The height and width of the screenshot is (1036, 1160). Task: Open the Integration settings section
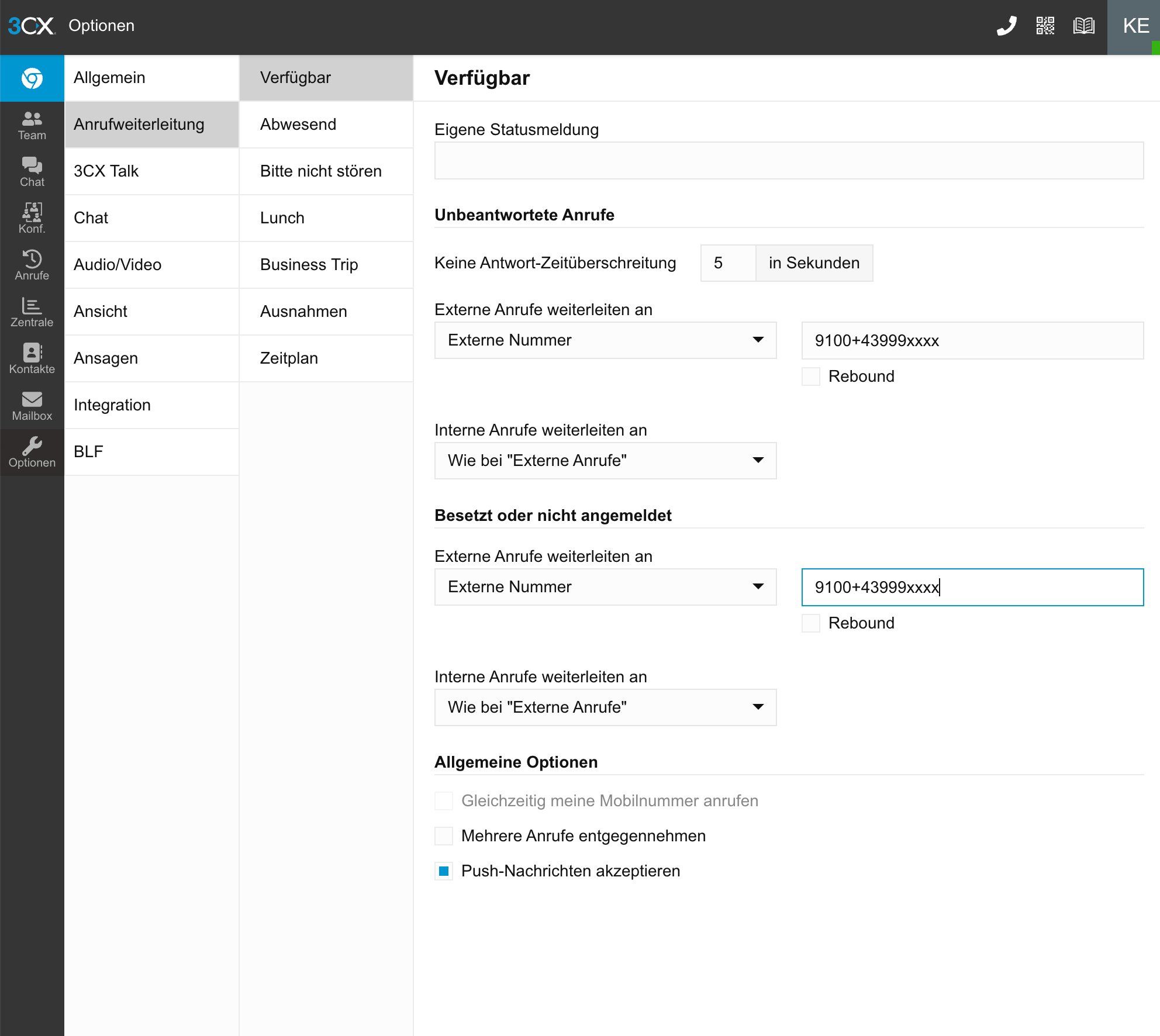pos(151,405)
